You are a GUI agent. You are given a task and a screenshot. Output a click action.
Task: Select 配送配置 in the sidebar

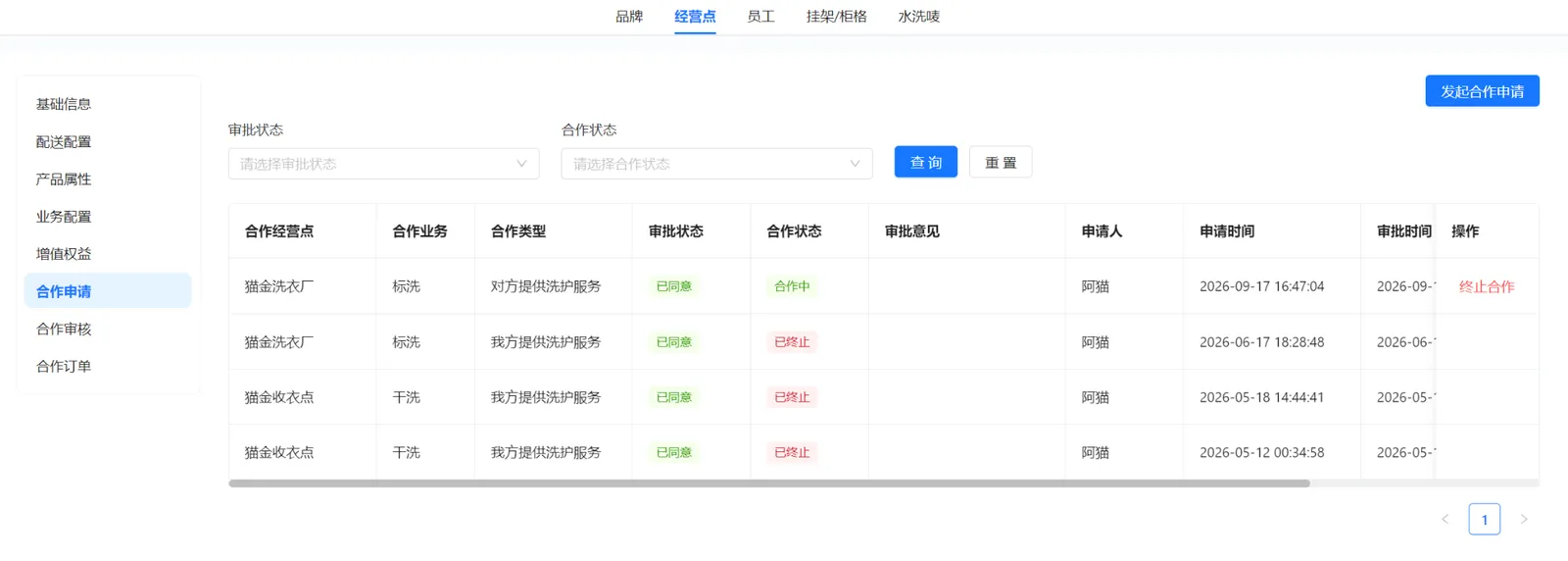coord(108,142)
